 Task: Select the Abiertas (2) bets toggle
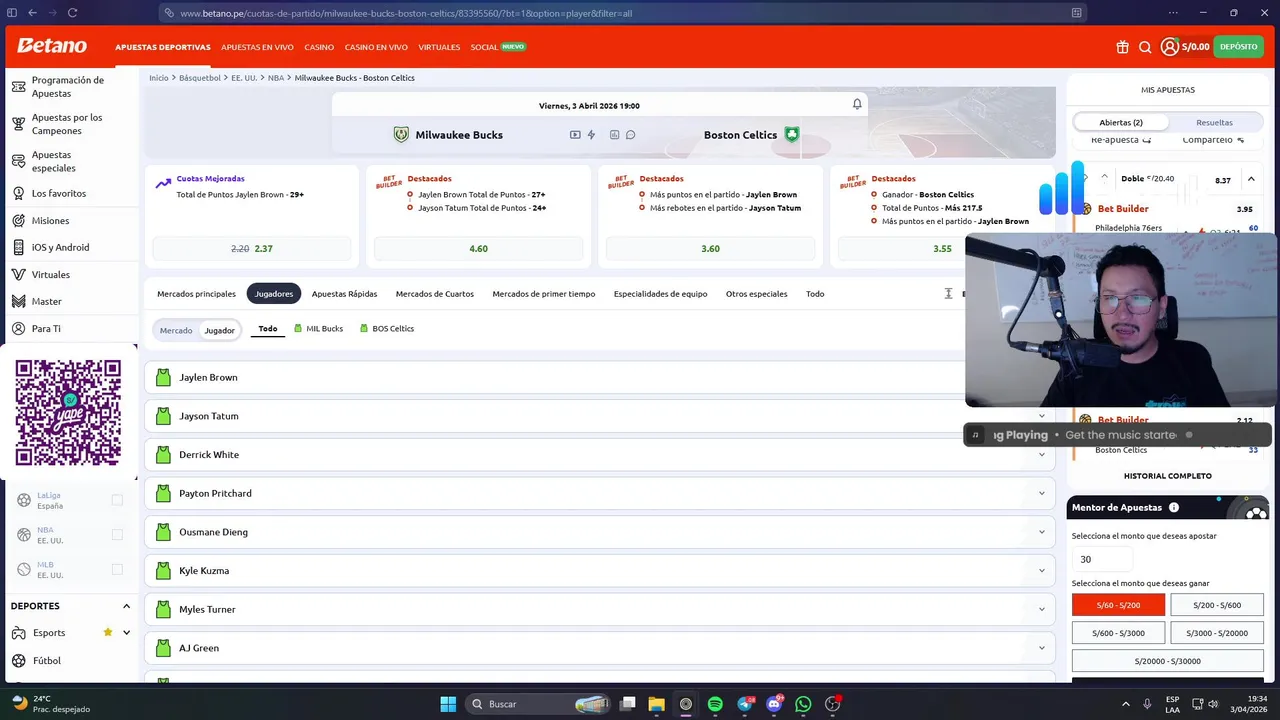[1121, 122]
